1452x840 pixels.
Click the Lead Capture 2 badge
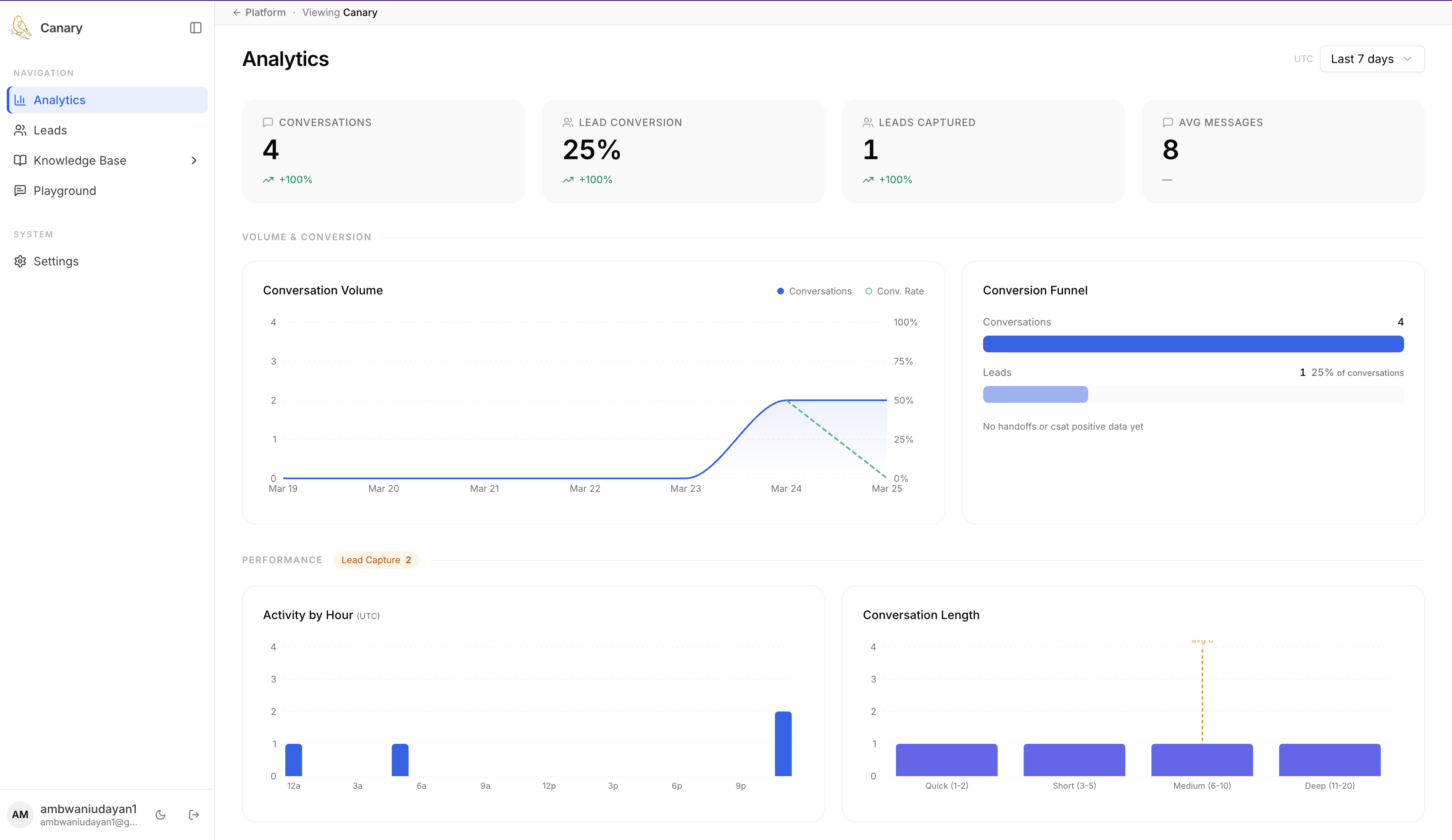[376, 560]
